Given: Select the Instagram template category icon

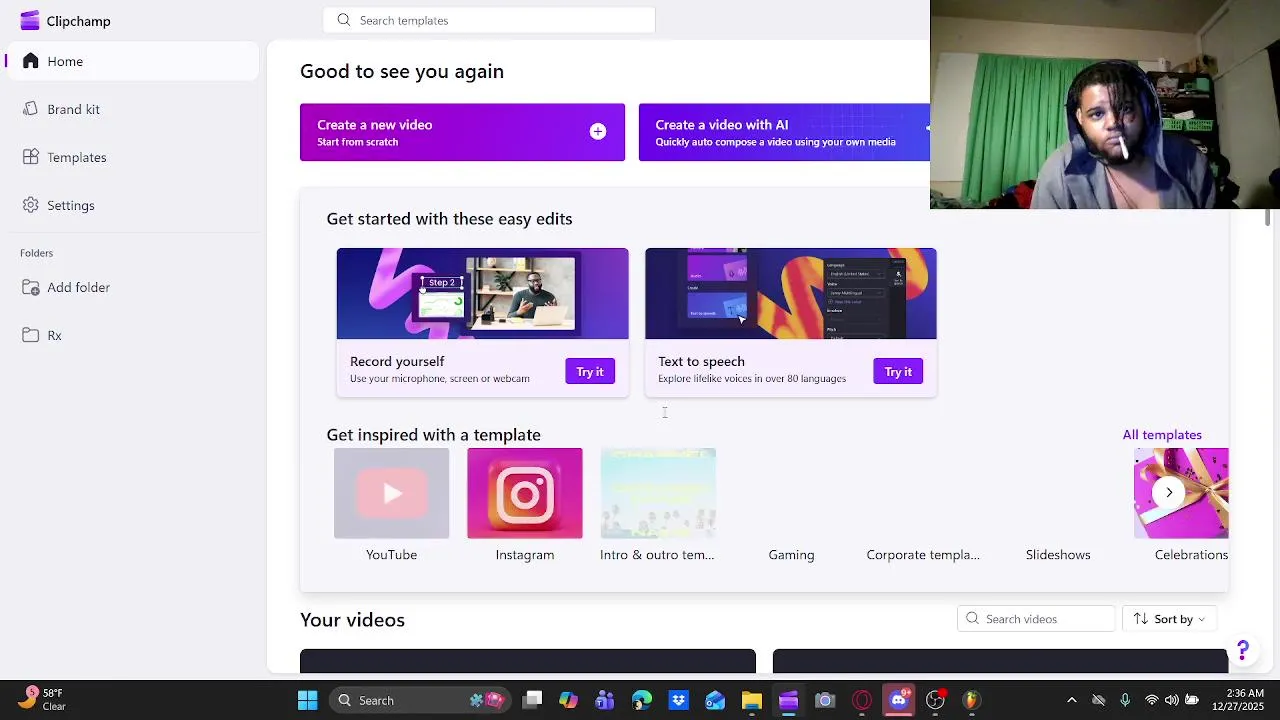Looking at the screenshot, I should pyautogui.click(x=525, y=493).
